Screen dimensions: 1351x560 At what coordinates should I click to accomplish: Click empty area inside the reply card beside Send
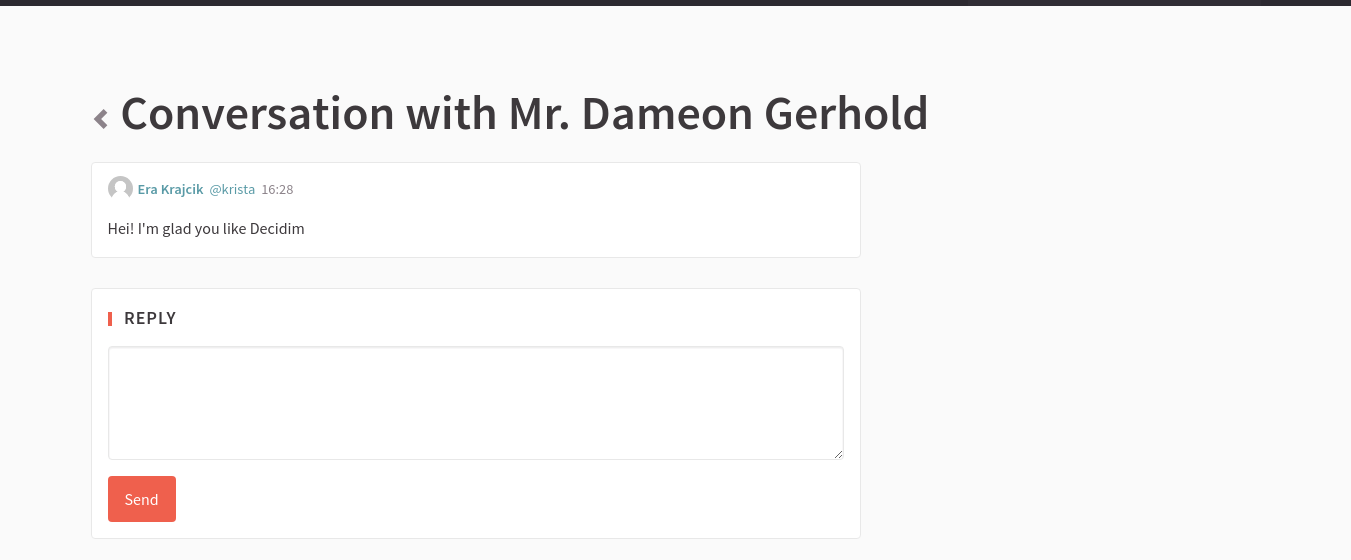pyautogui.click(x=520, y=499)
